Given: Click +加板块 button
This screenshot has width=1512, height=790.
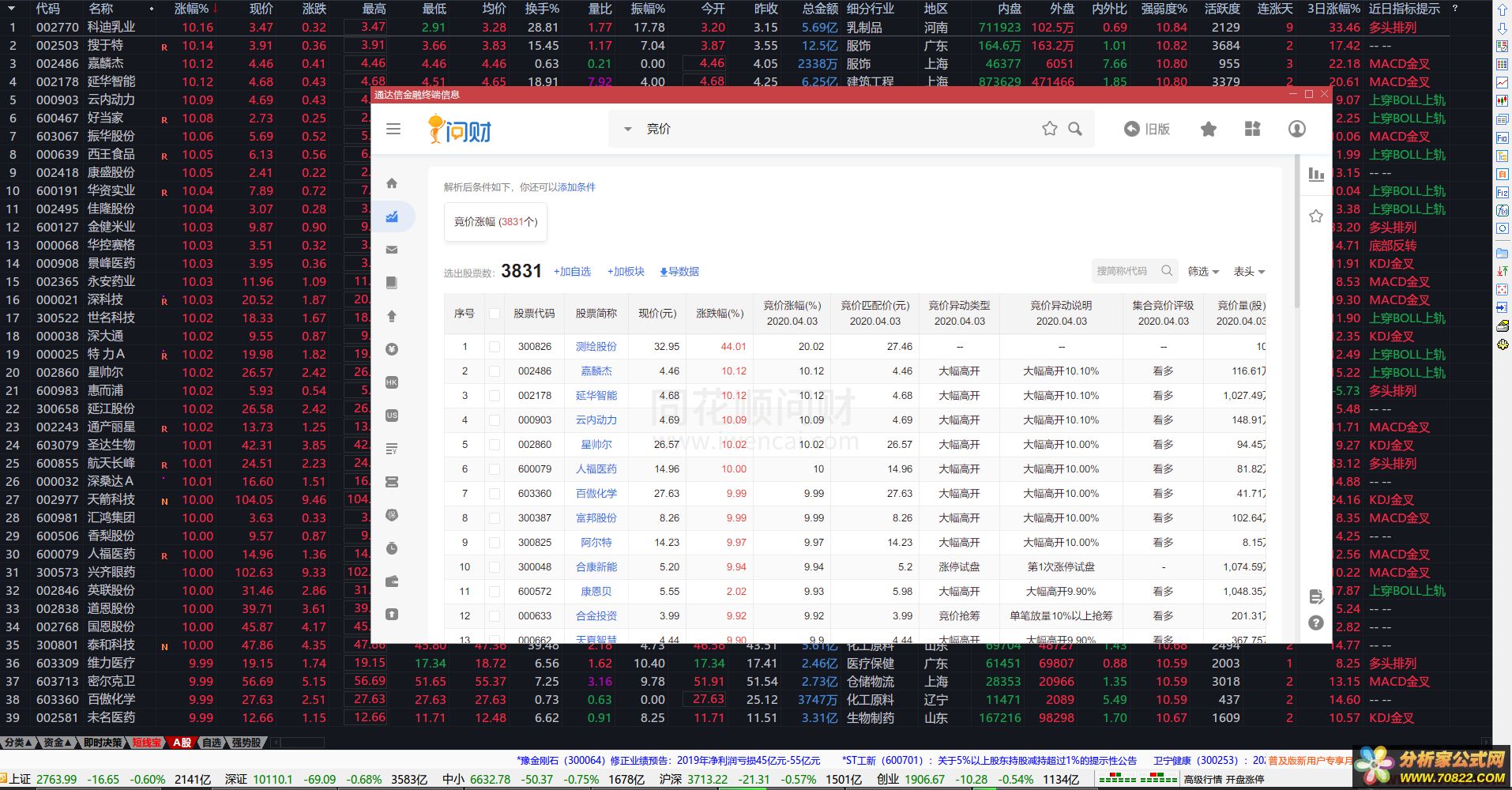Looking at the screenshot, I should tap(626, 272).
